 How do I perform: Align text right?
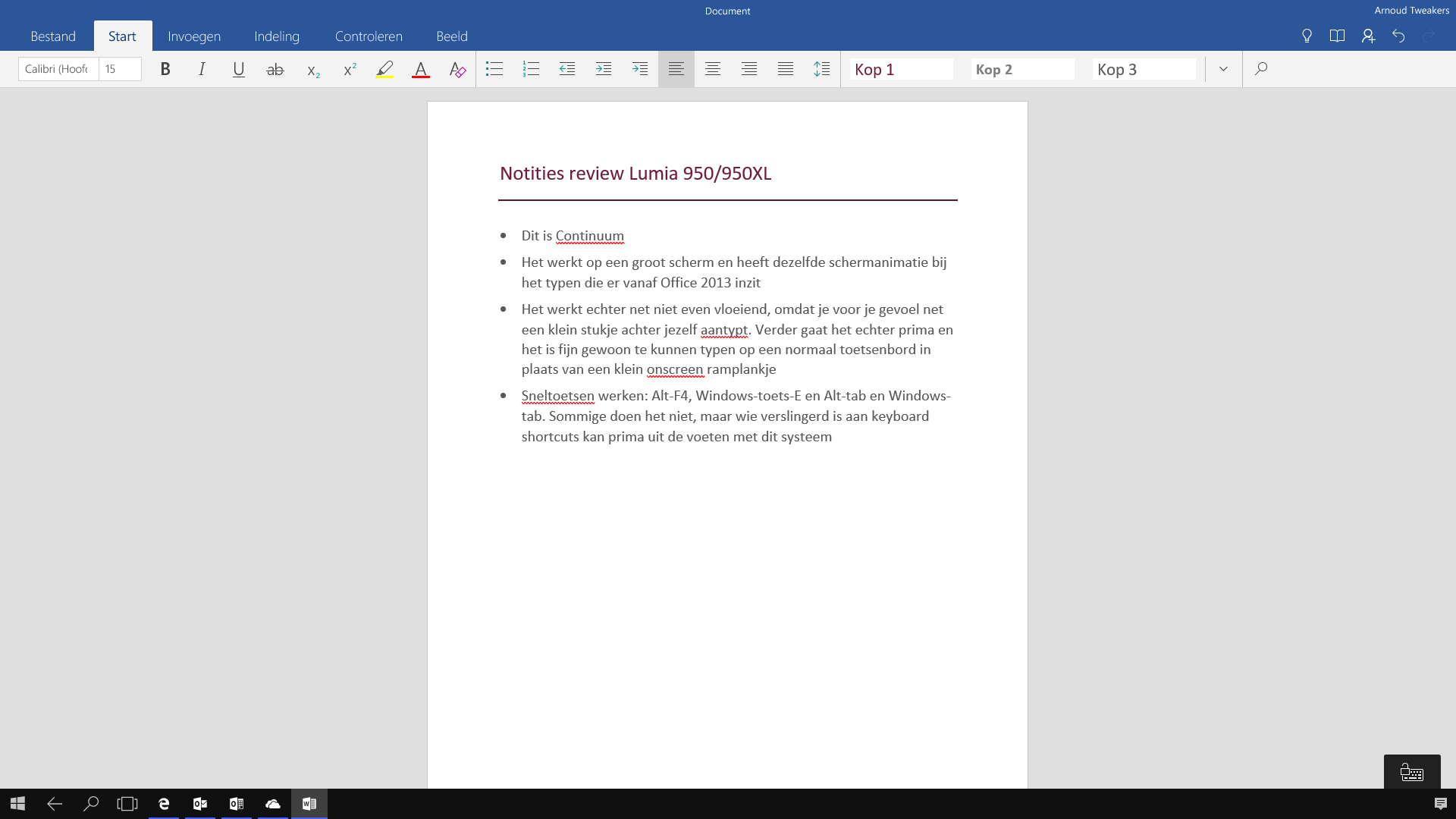click(749, 69)
